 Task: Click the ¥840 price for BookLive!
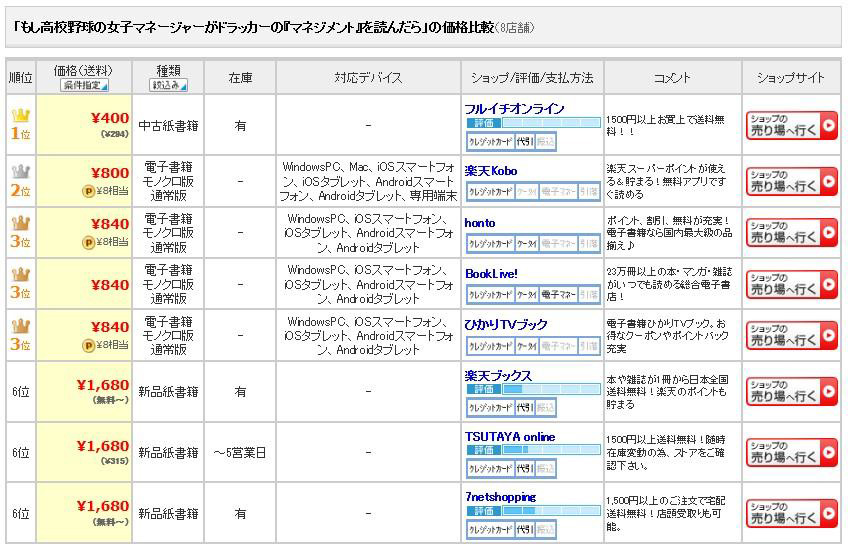[110, 285]
